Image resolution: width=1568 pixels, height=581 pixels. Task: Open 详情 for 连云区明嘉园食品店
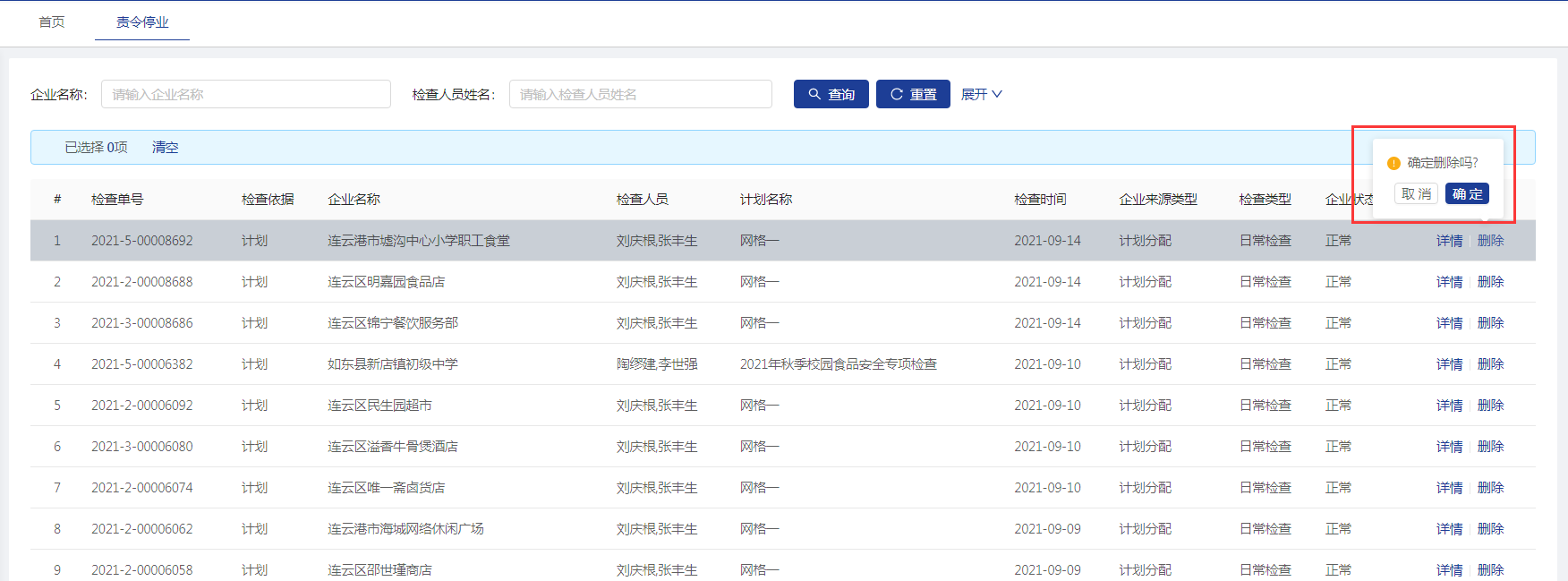[1449, 282]
